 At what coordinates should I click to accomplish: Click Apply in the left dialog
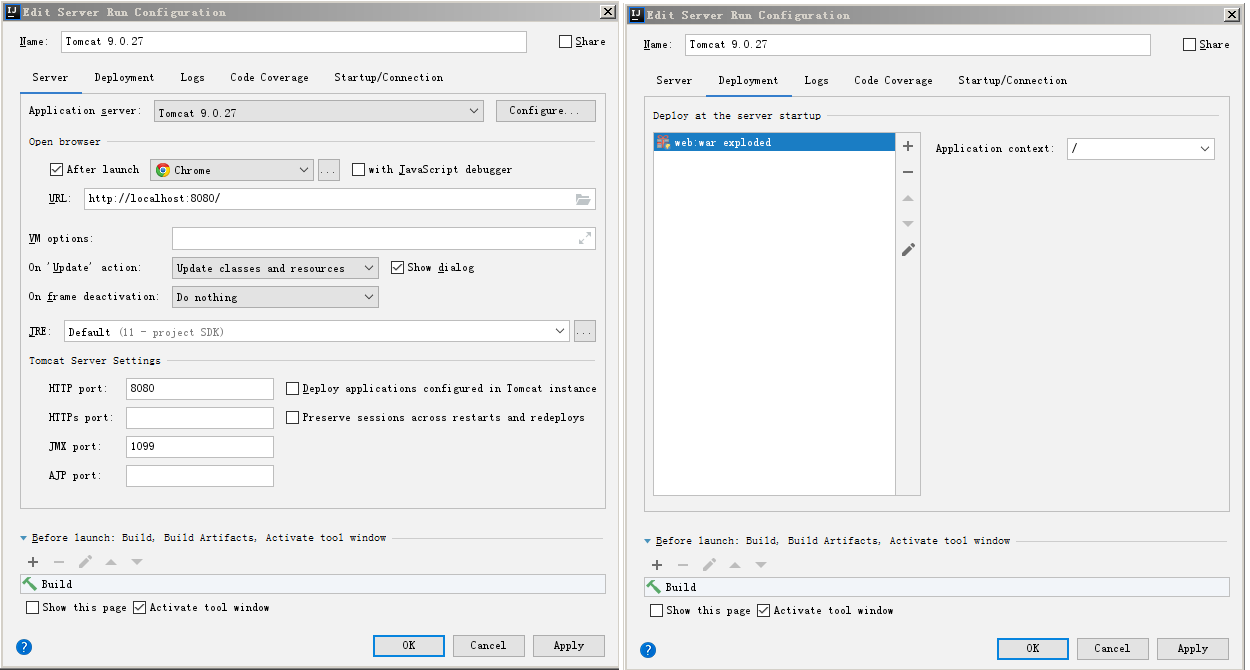pos(569,646)
